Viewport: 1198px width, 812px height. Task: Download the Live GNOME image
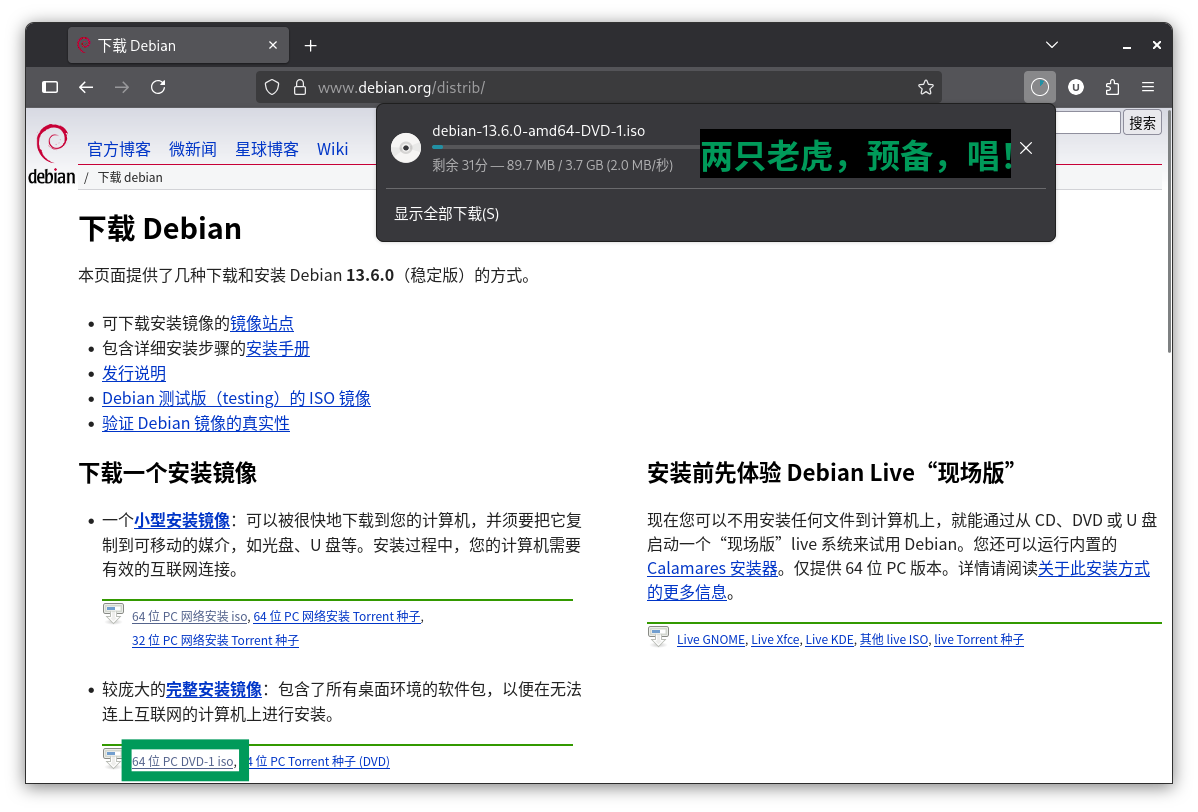(711, 640)
